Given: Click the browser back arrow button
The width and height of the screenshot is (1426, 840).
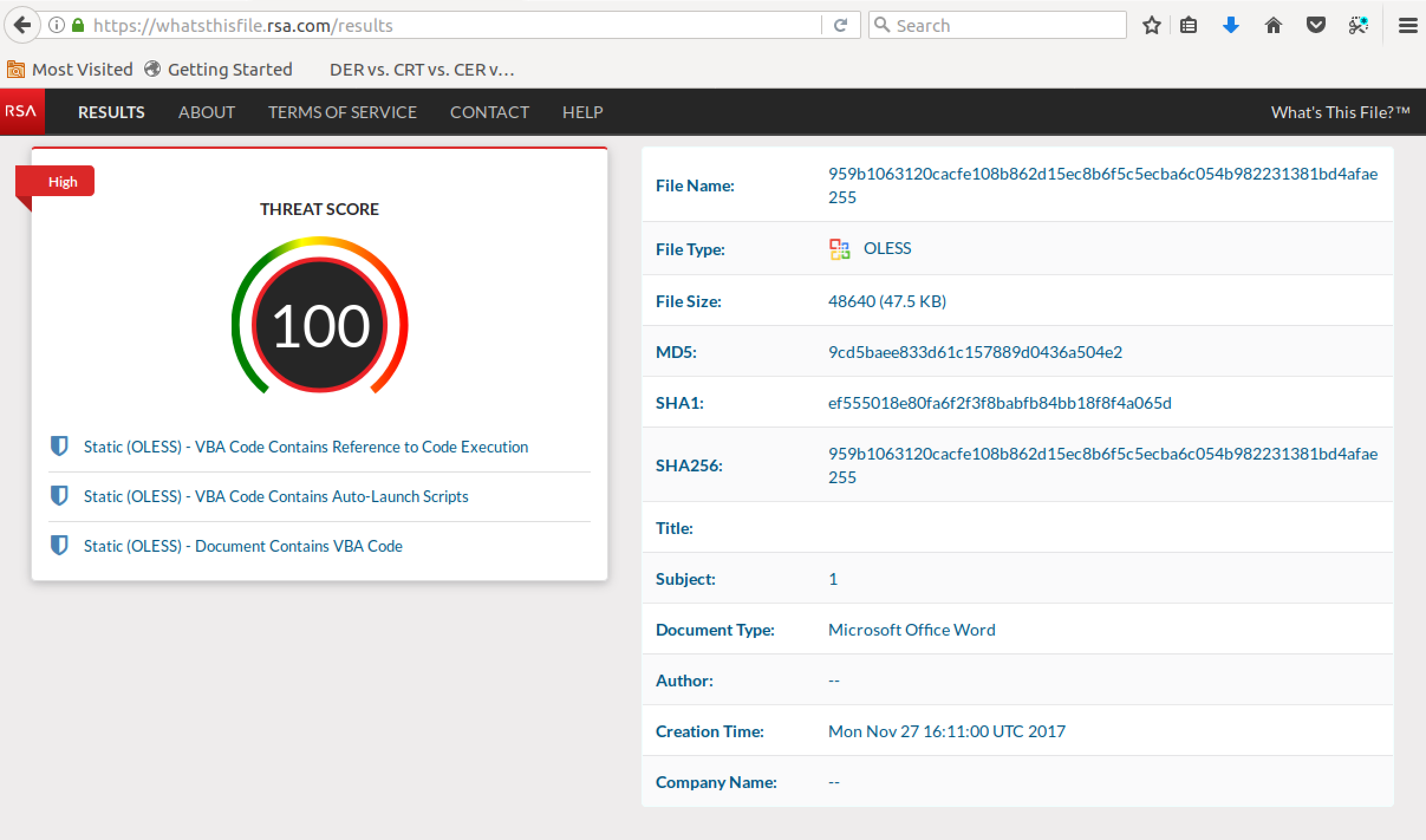Looking at the screenshot, I should pyautogui.click(x=22, y=25).
